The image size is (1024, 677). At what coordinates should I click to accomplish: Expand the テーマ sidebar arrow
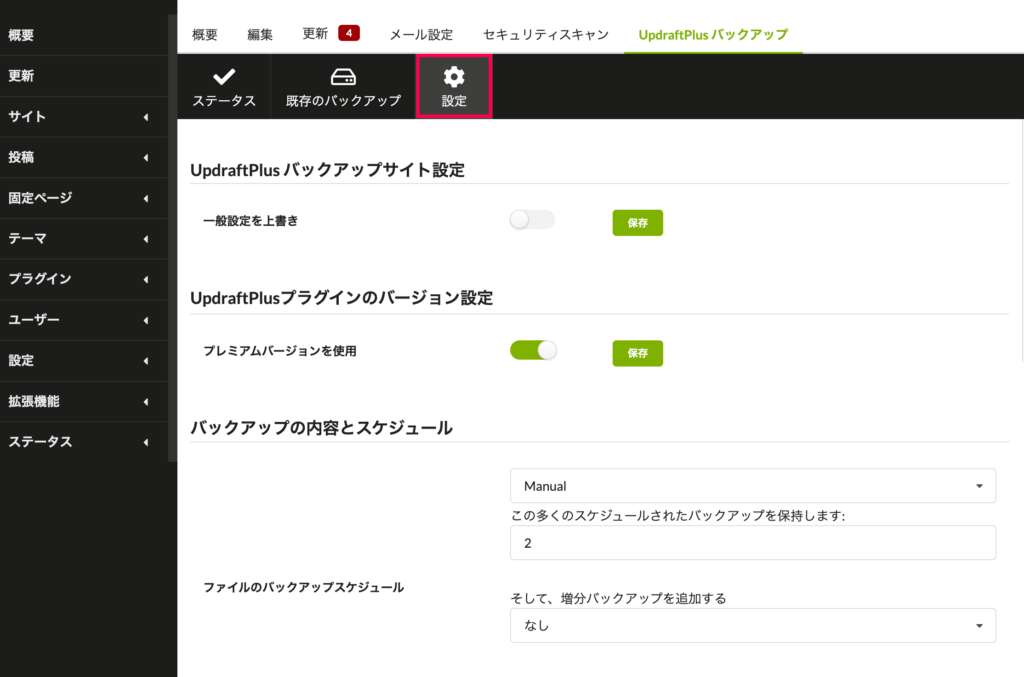146,239
